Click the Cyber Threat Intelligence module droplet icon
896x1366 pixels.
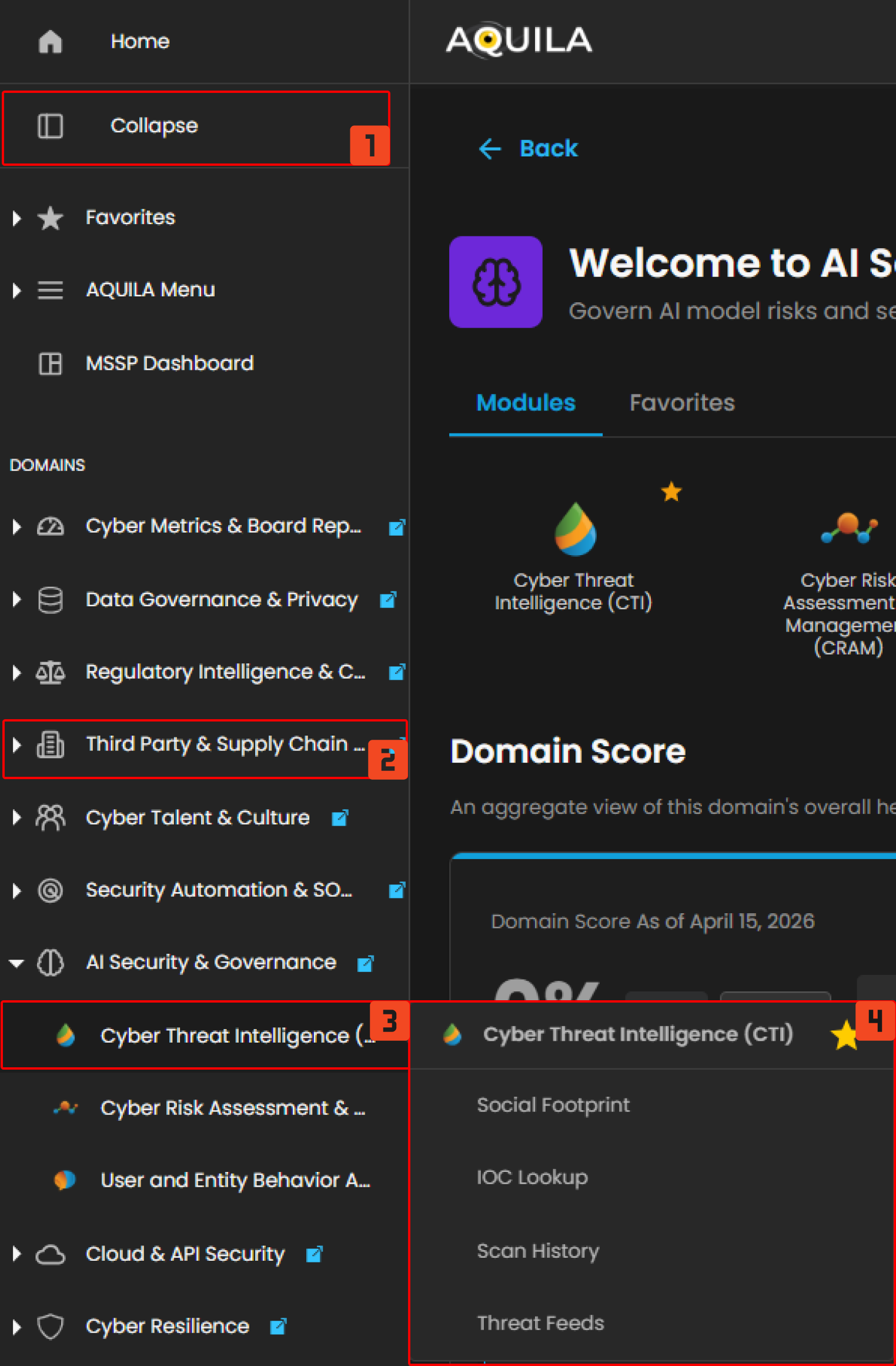(x=575, y=529)
